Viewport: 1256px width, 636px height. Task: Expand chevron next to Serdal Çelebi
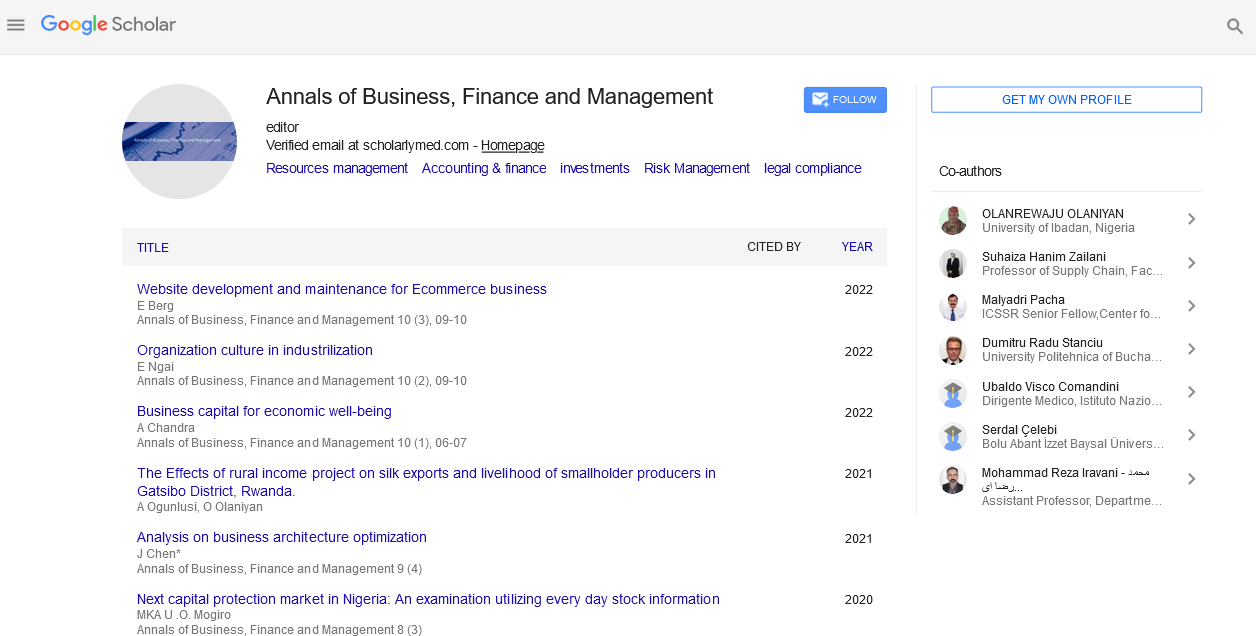coord(1191,436)
